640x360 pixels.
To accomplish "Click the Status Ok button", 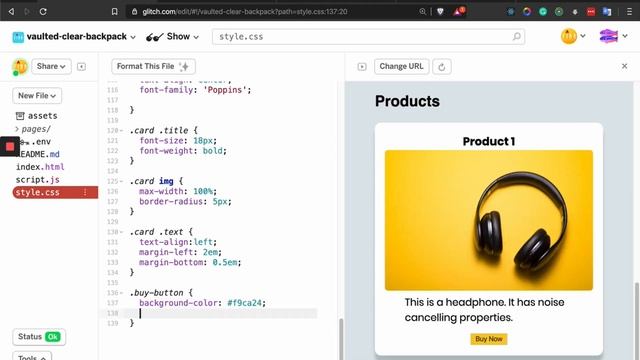I will coord(39,337).
